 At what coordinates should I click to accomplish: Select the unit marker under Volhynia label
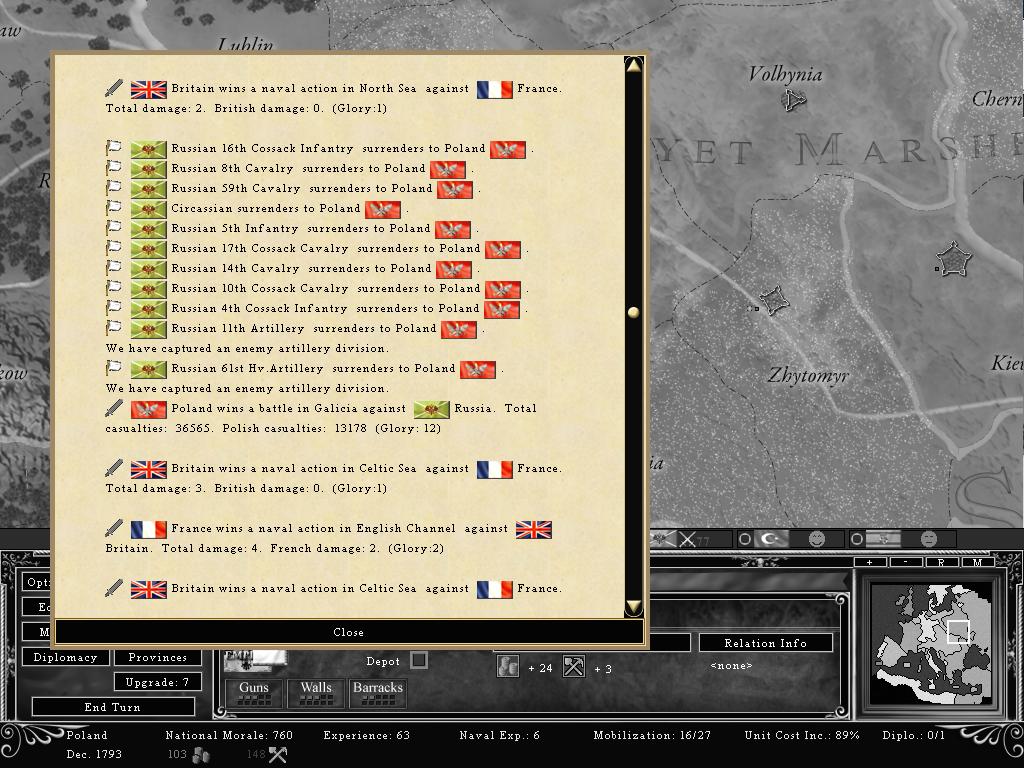[793, 101]
